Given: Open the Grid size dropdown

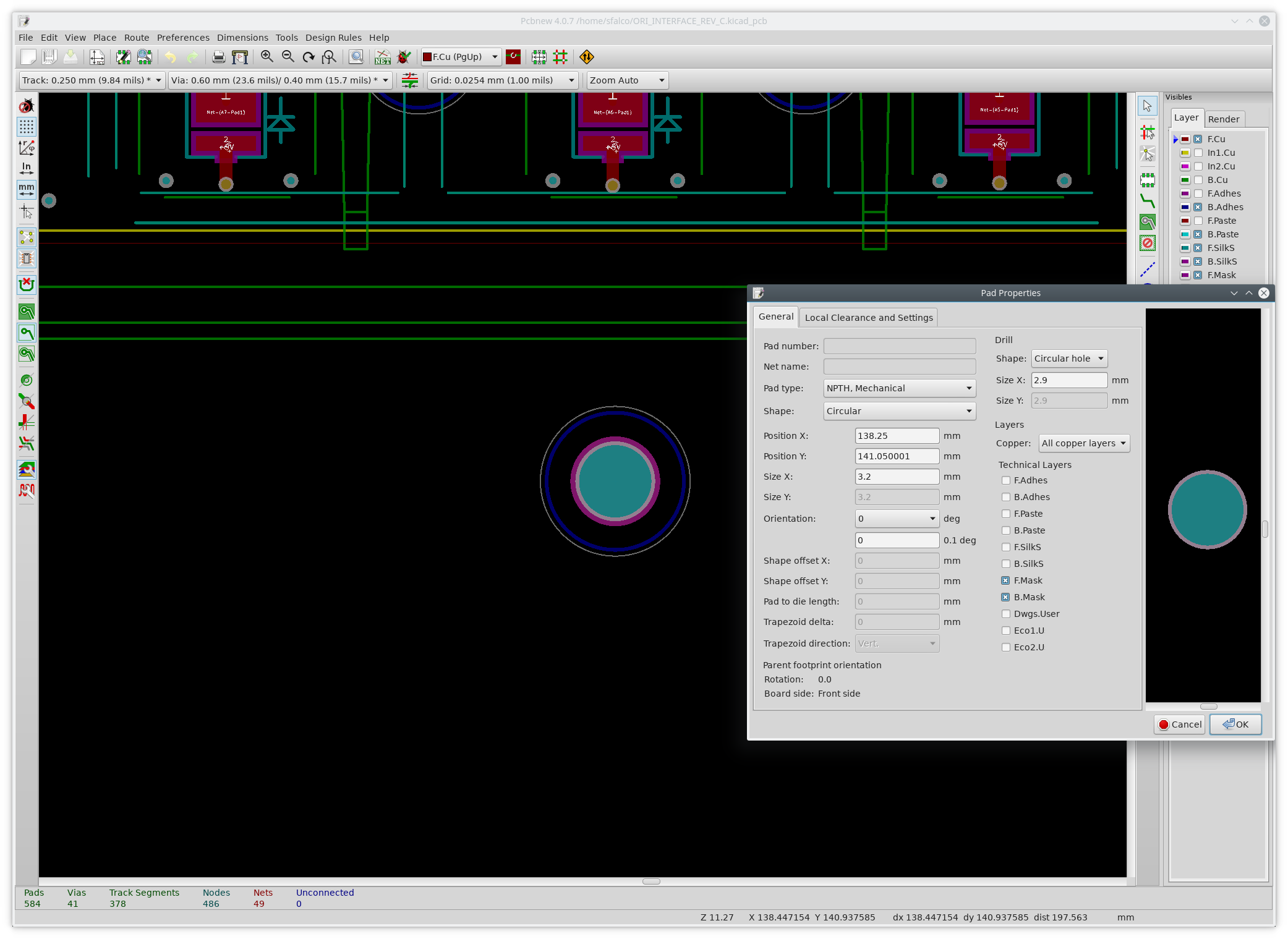Looking at the screenshot, I should point(503,80).
